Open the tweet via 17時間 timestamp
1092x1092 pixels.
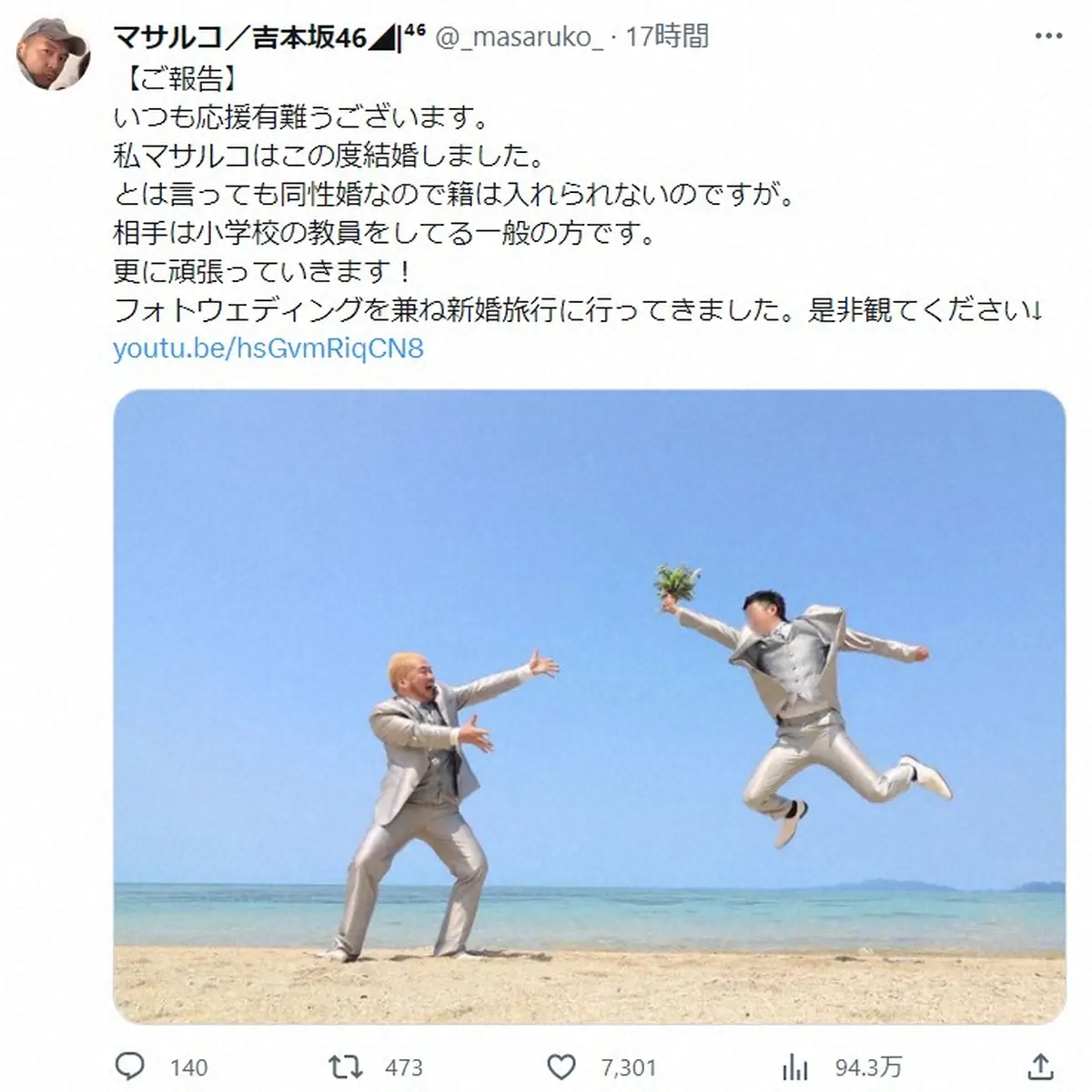point(667,36)
